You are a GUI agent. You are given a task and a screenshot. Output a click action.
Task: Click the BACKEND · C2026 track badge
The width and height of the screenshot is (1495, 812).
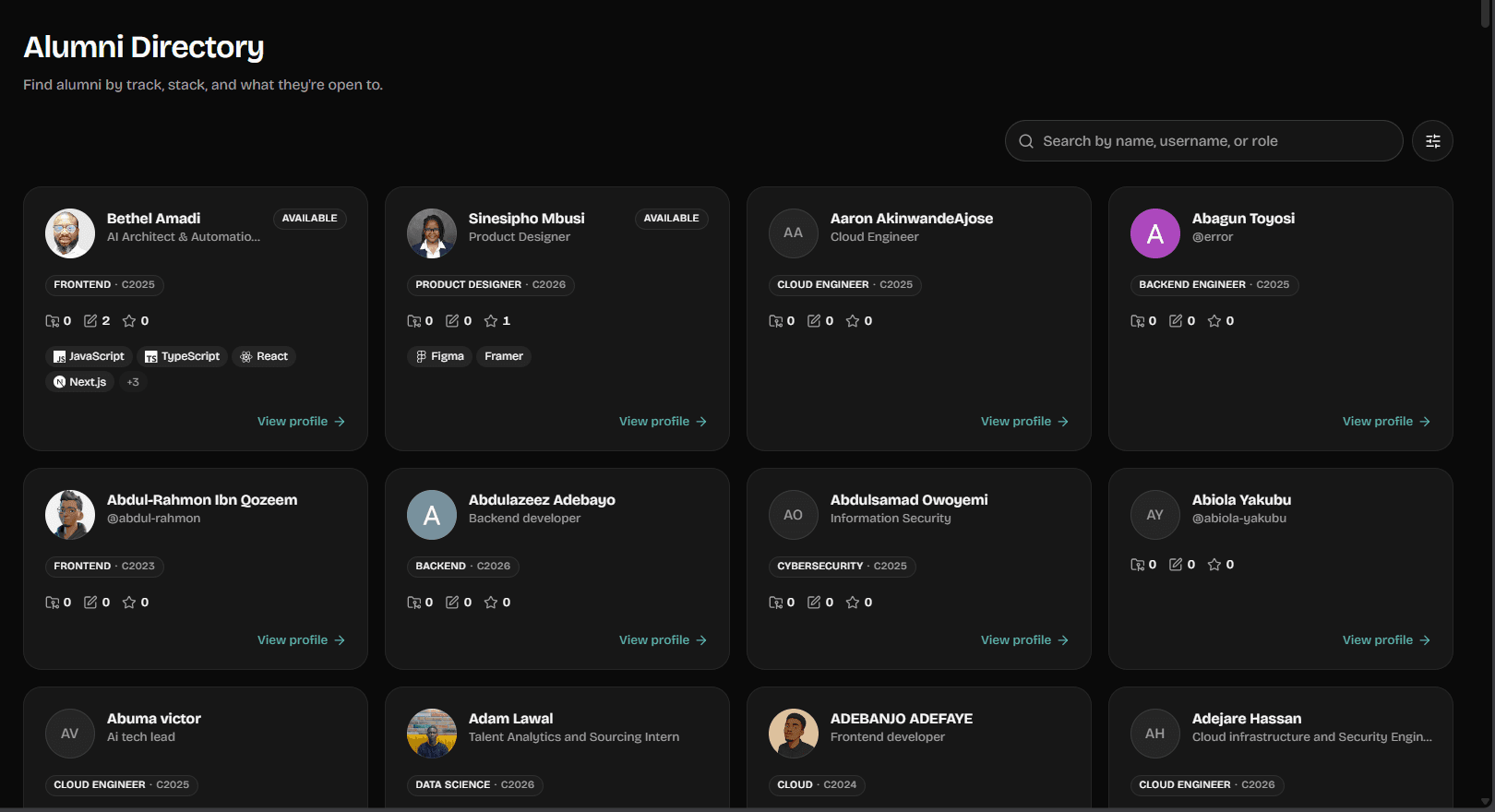tap(463, 567)
